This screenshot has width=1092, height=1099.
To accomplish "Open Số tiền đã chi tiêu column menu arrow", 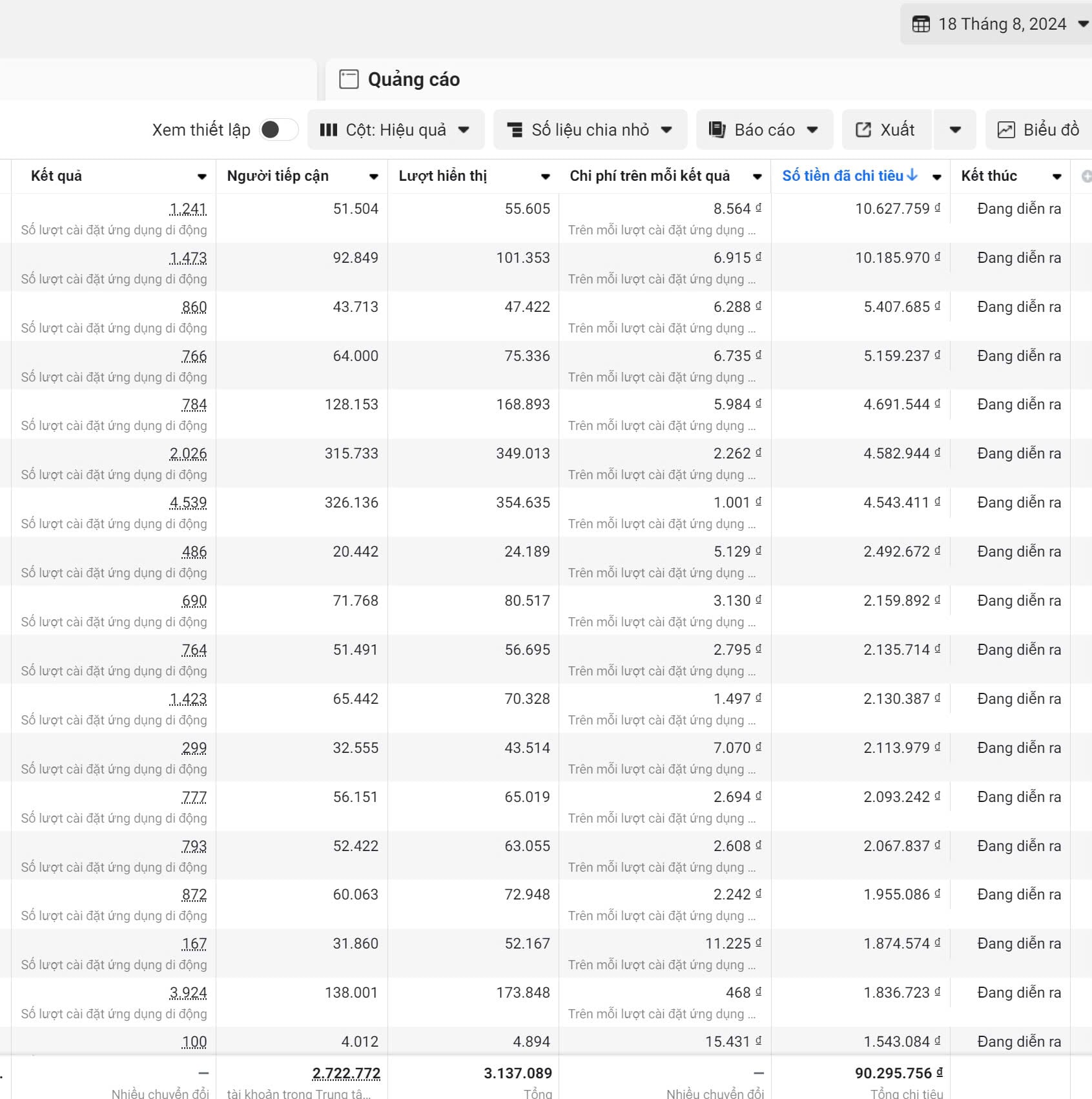I will (x=936, y=176).
